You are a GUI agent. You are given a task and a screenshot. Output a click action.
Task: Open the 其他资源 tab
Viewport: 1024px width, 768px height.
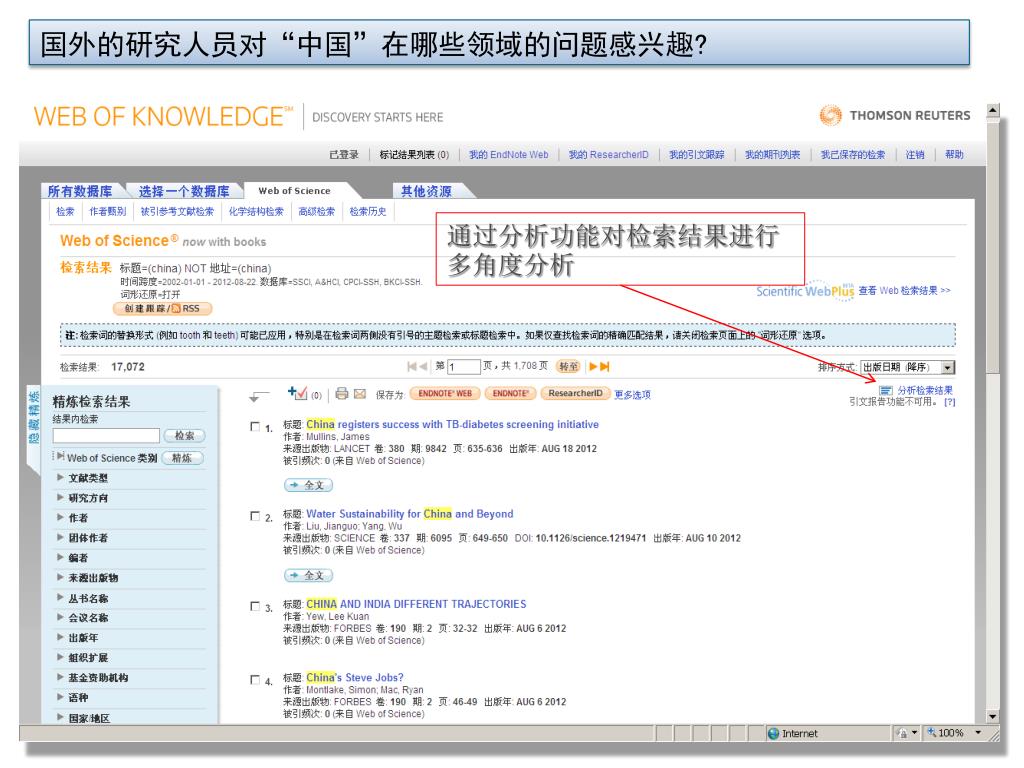[x=426, y=191]
